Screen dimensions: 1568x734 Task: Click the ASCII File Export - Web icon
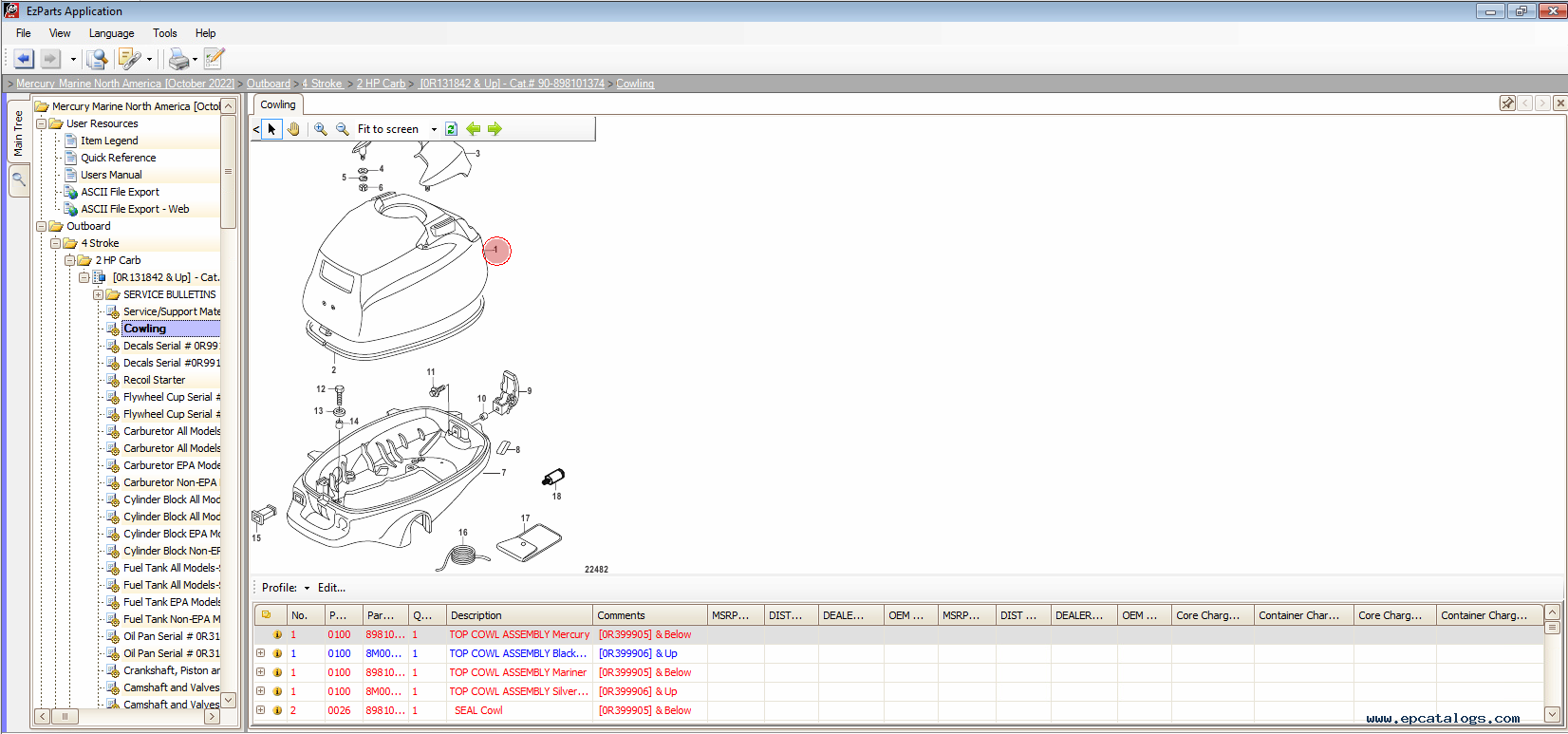pyautogui.click(x=70, y=209)
